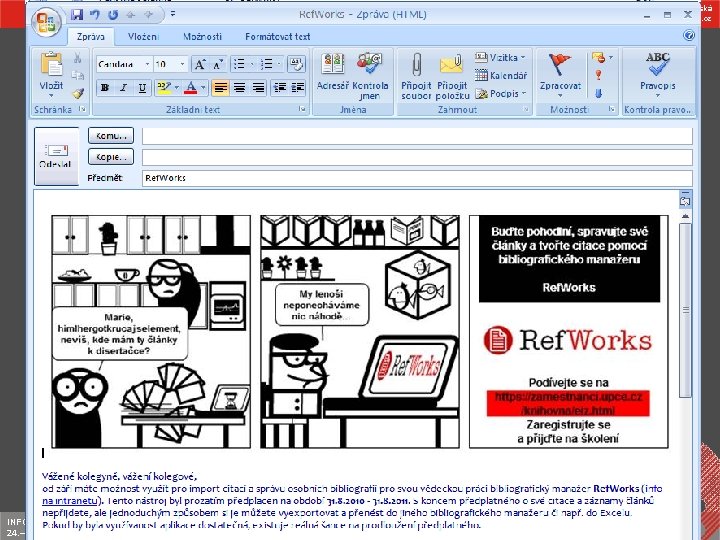Activate the format painter brush
This screenshot has height=540, width=720.
click(x=78, y=93)
